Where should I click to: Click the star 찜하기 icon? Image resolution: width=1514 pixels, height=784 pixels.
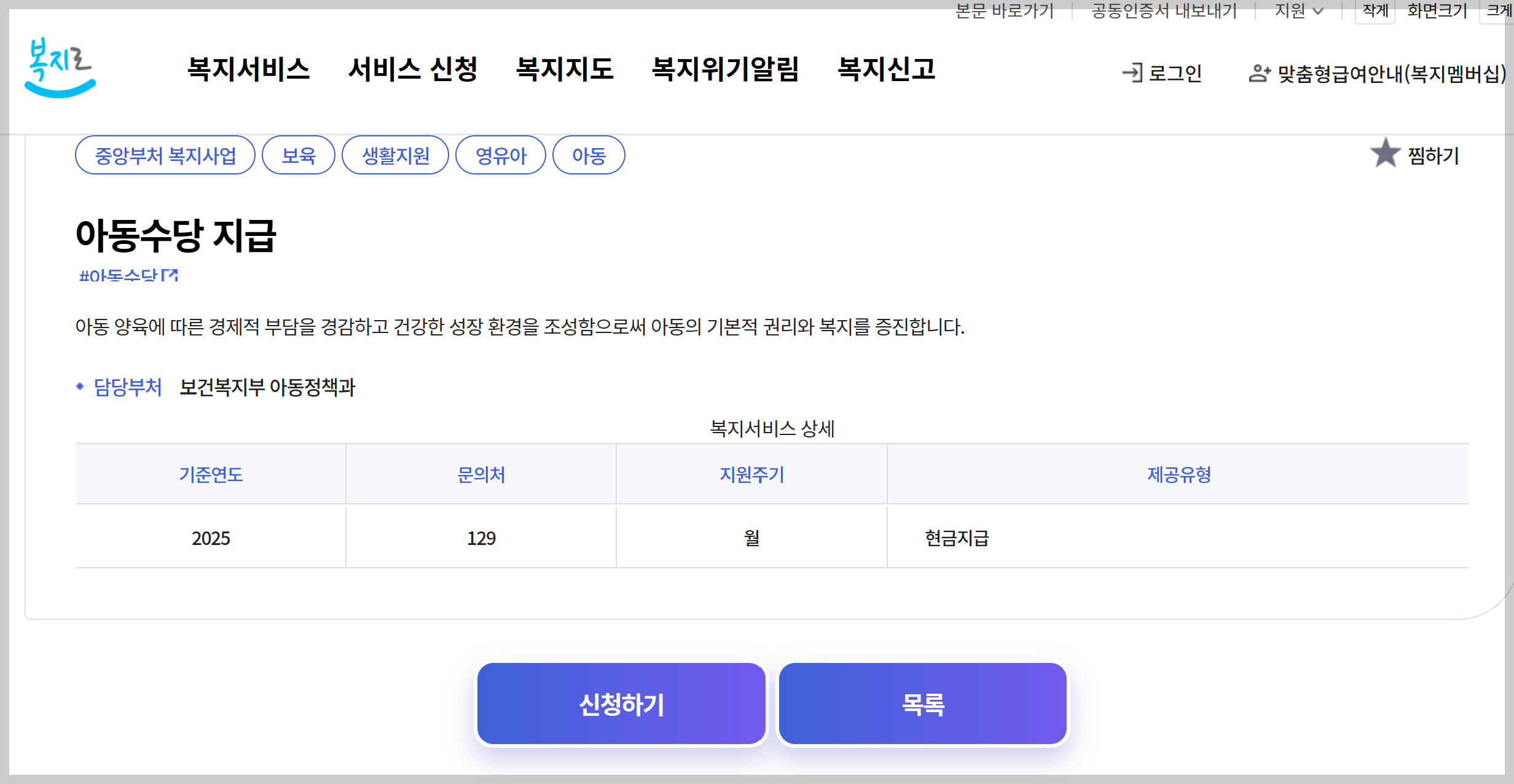point(1385,154)
